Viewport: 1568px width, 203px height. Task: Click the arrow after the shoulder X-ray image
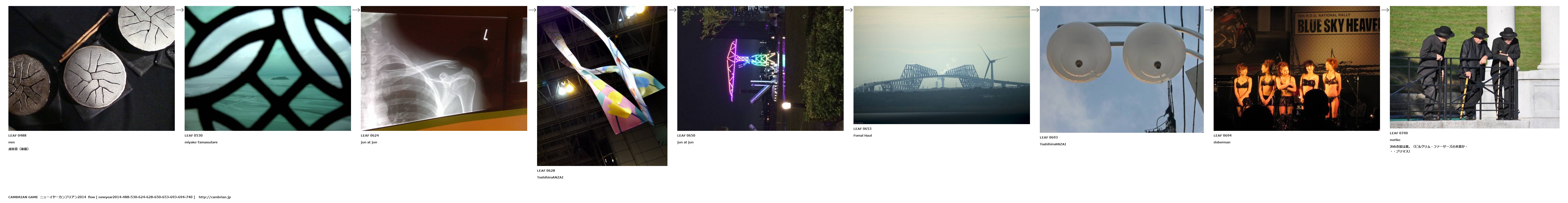532,10
